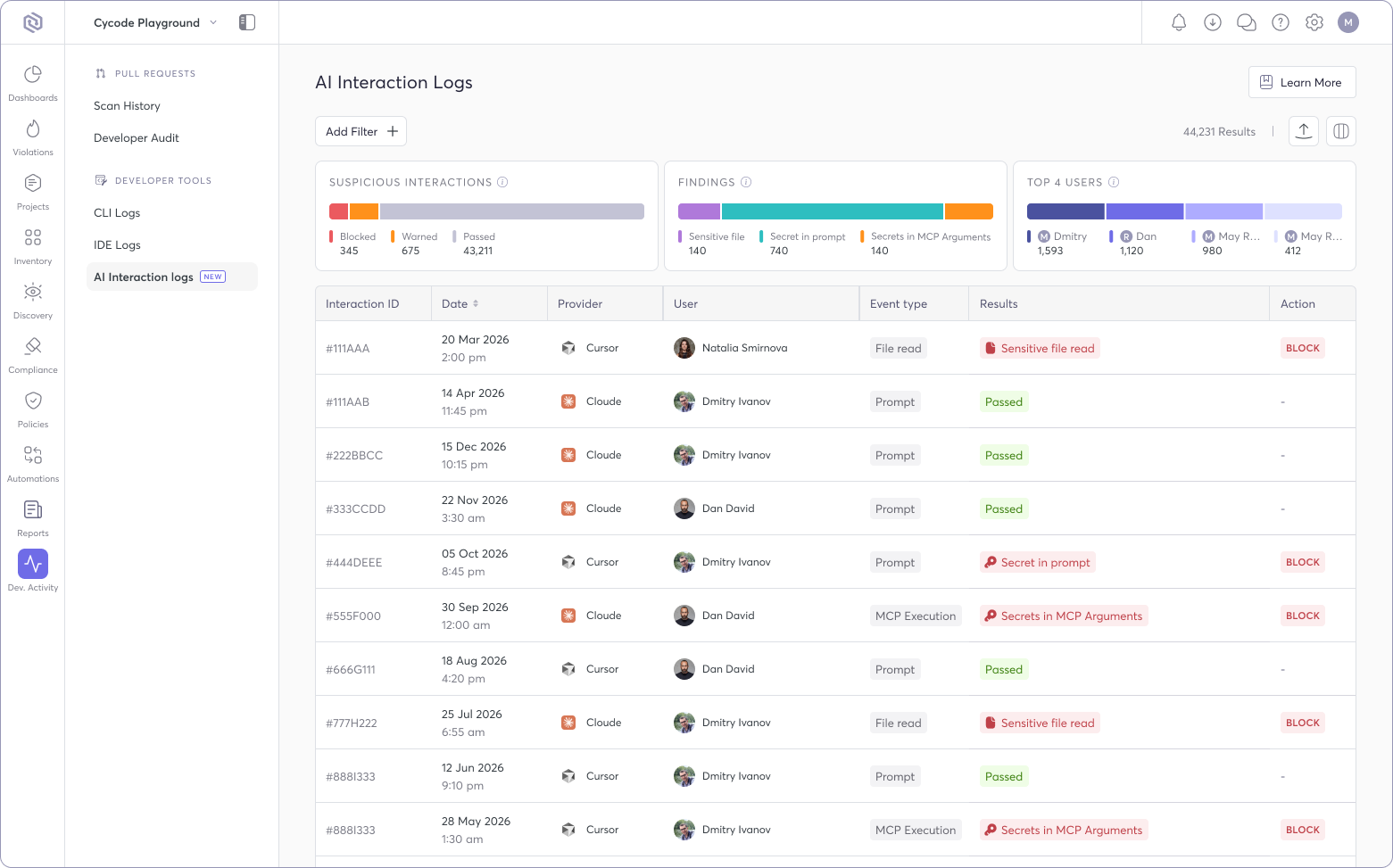1393x868 pixels.
Task: Open the column visibility settings icon
Action: (1340, 130)
